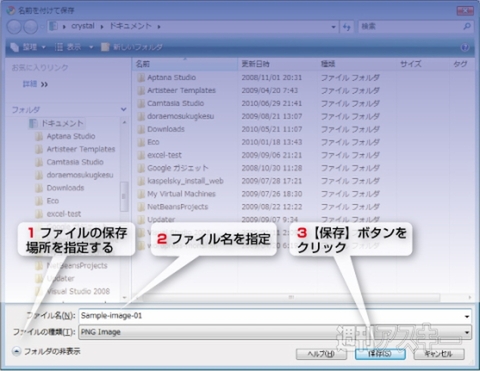Hide folders with フォルダの非表示 toggle
This screenshot has width=480, height=371.
click(x=47, y=351)
